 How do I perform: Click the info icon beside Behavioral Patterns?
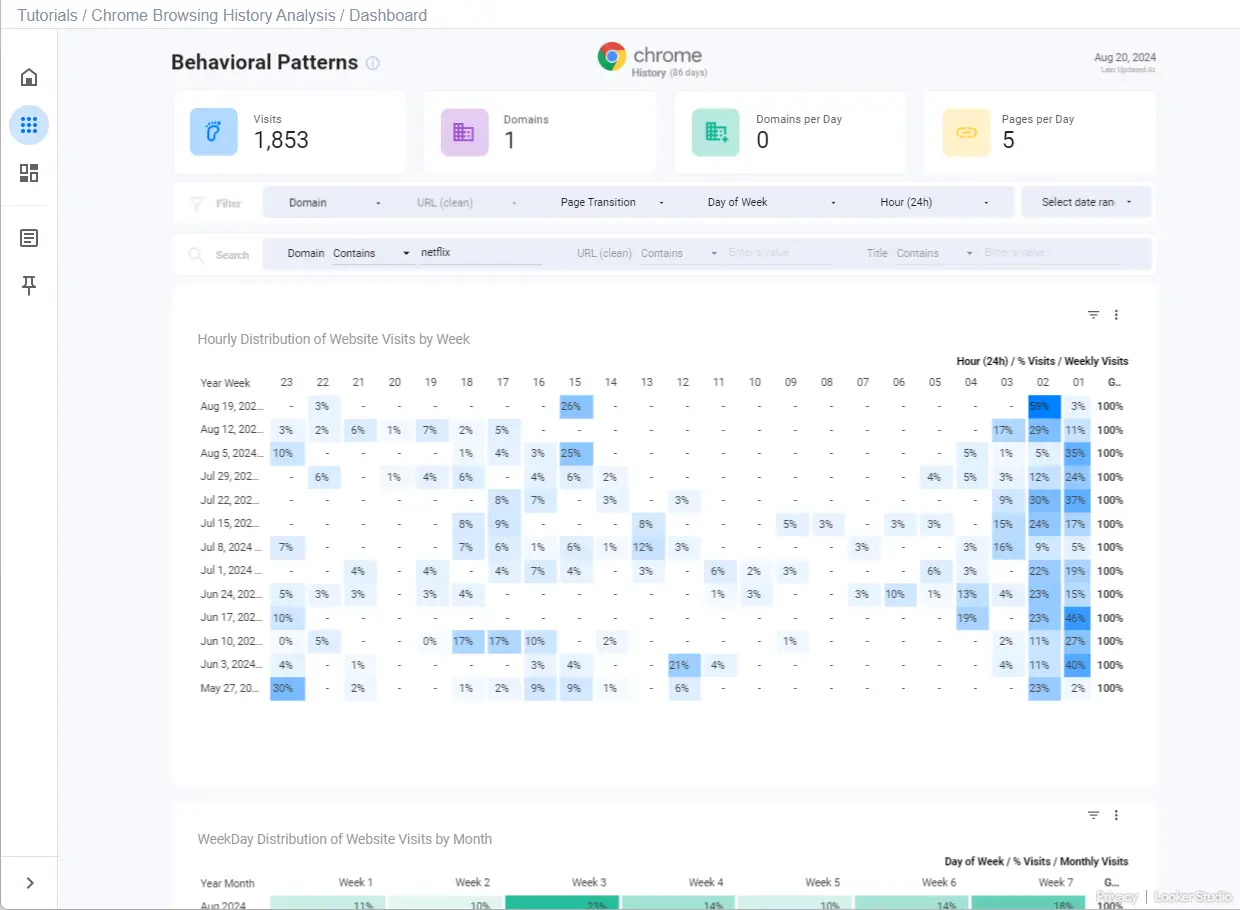coord(373,63)
